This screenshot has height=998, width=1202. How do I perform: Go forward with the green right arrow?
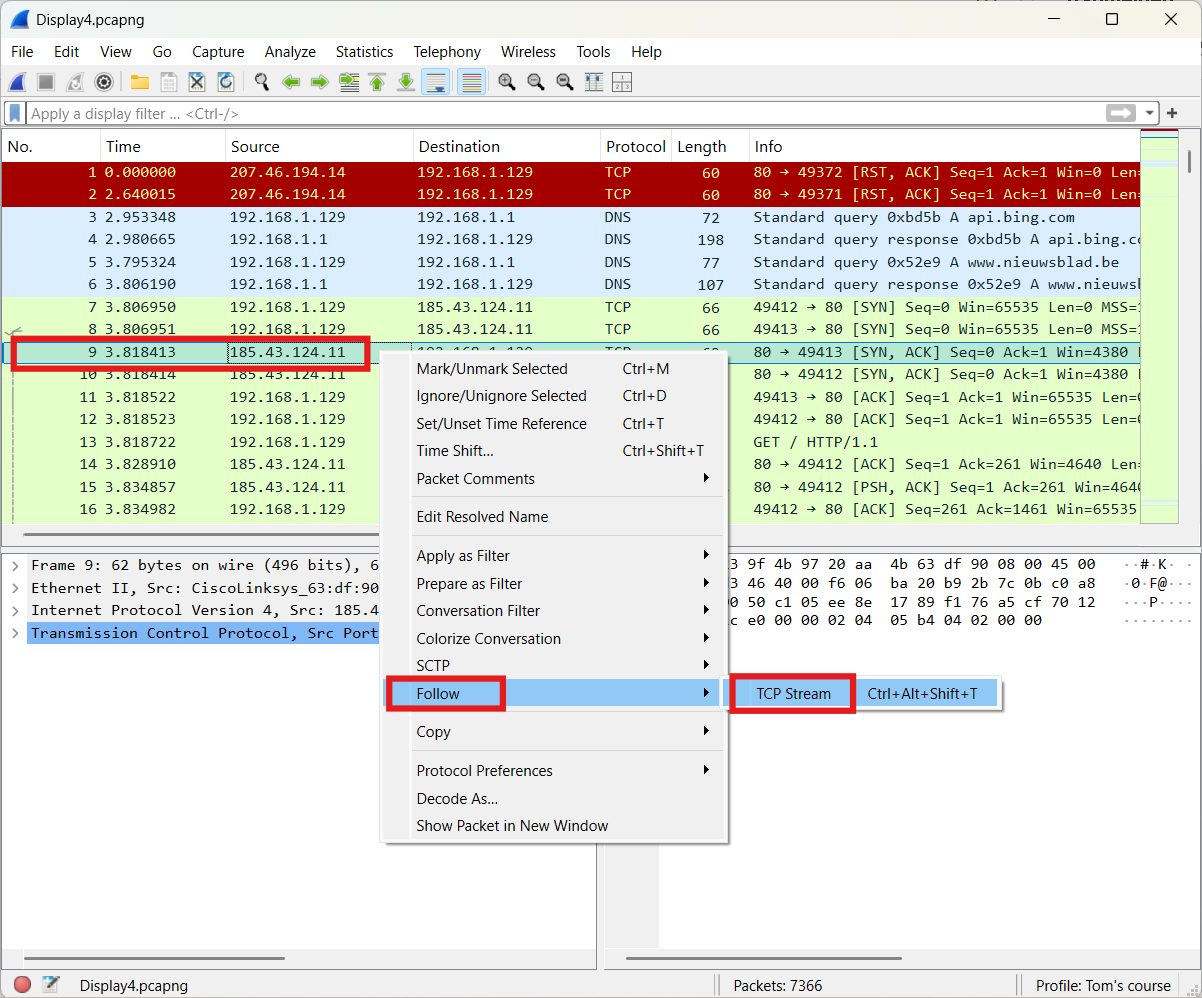(320, 82)
